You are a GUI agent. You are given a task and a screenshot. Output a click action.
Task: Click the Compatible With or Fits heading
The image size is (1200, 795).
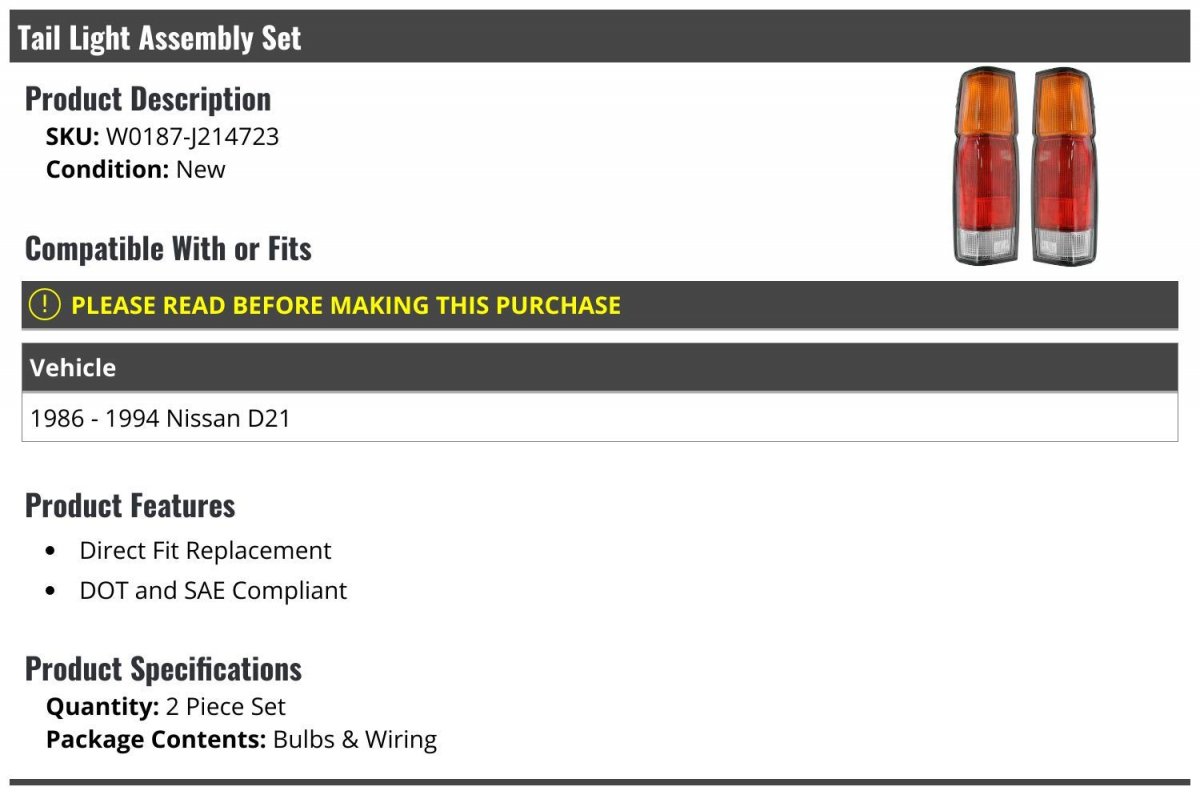168,248
